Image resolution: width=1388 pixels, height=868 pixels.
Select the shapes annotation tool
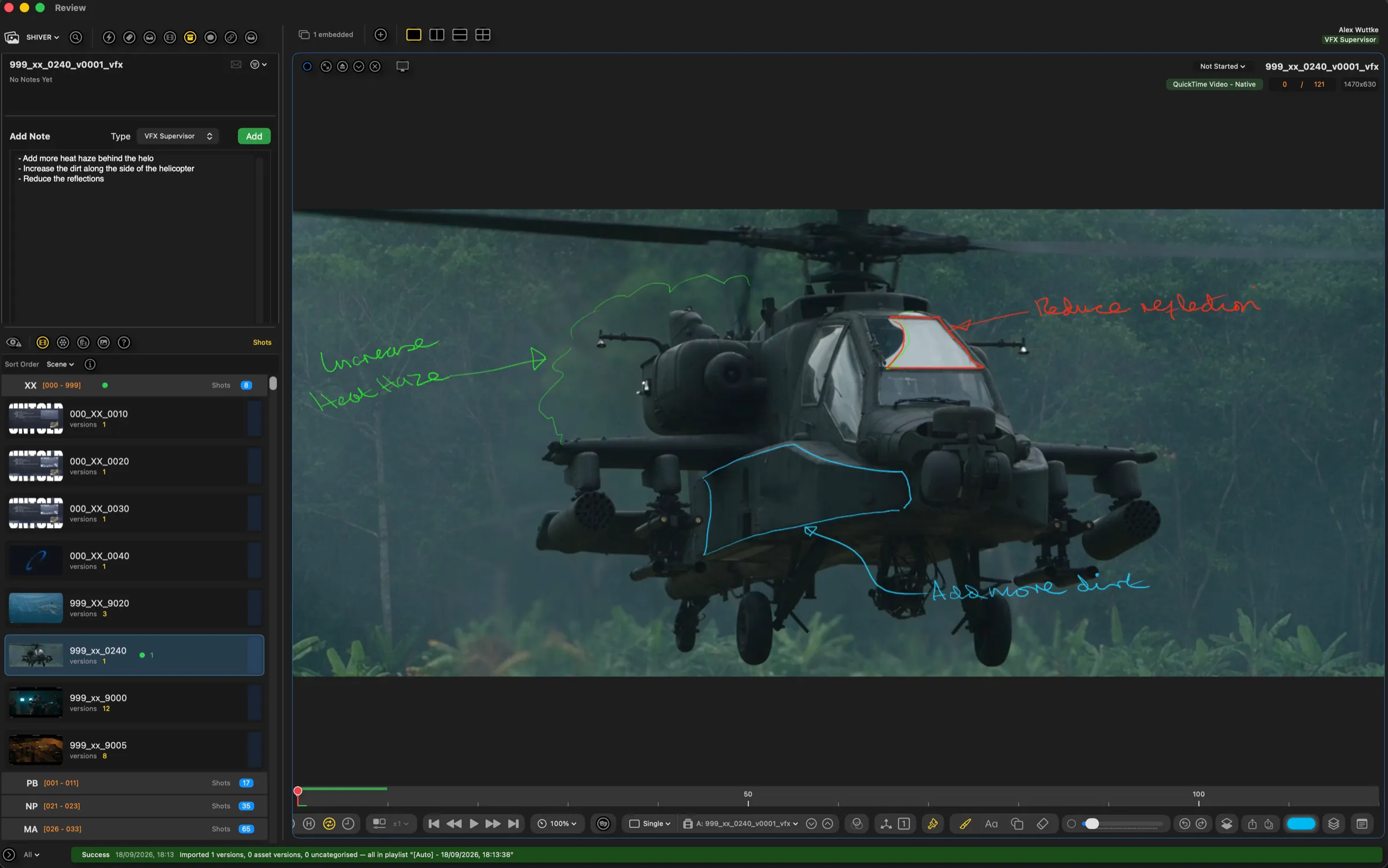(x=1017, y=823)
